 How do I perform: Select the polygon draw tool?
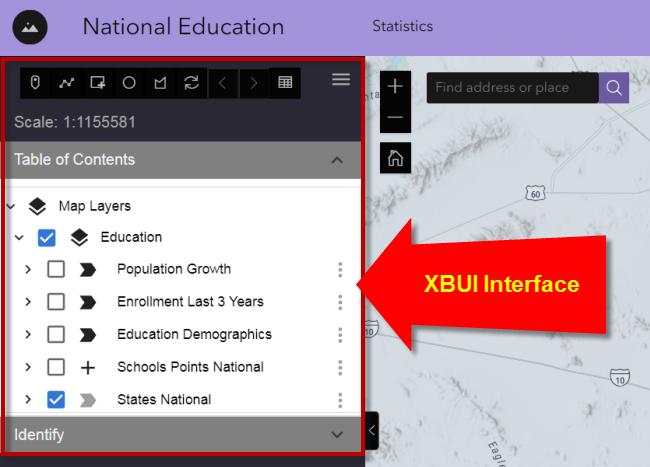coord(160,83)
